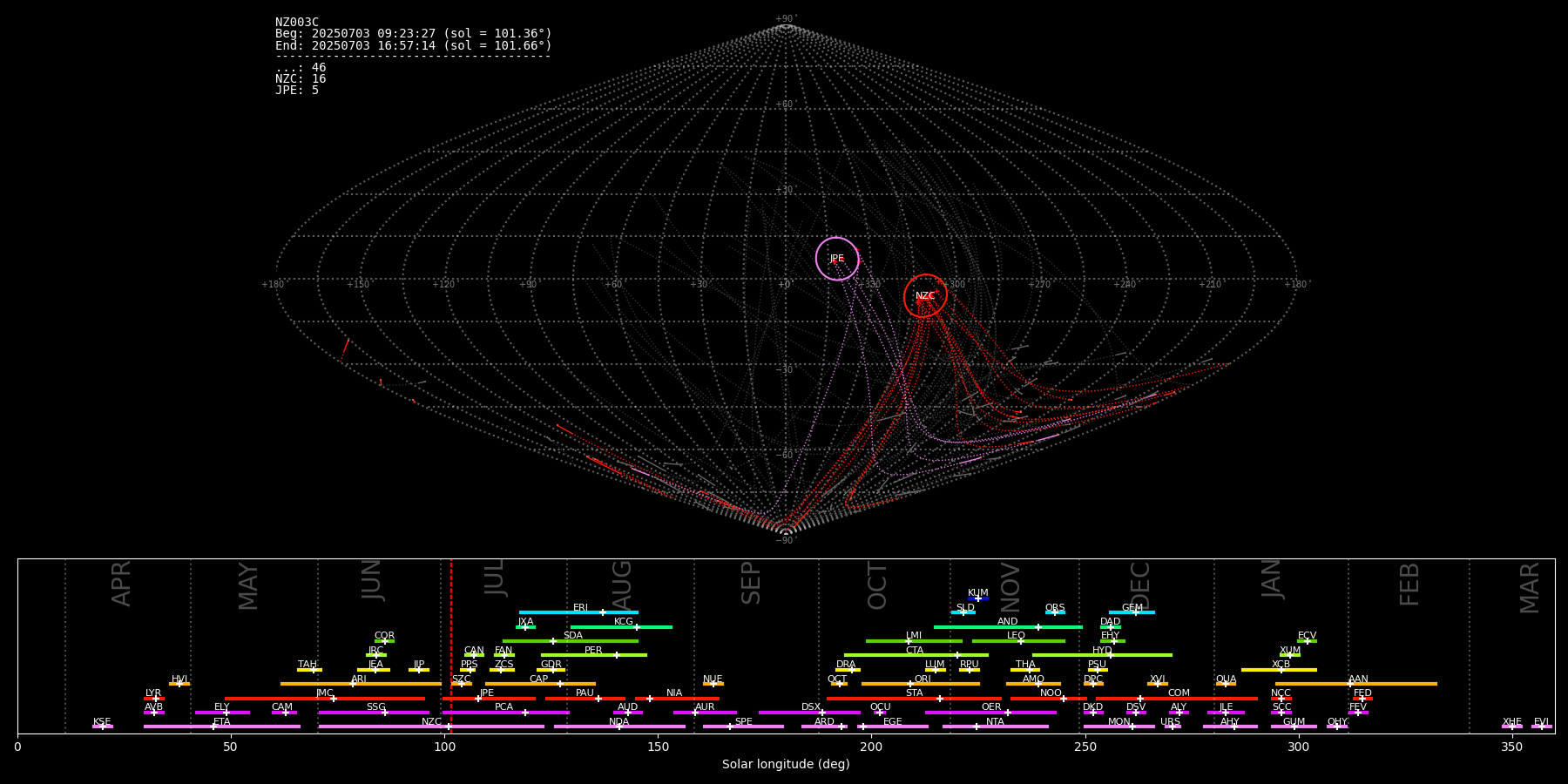This screenshot has height=784, width=1568.
Task: Select the SPE shower label
Action: [744, 722]
